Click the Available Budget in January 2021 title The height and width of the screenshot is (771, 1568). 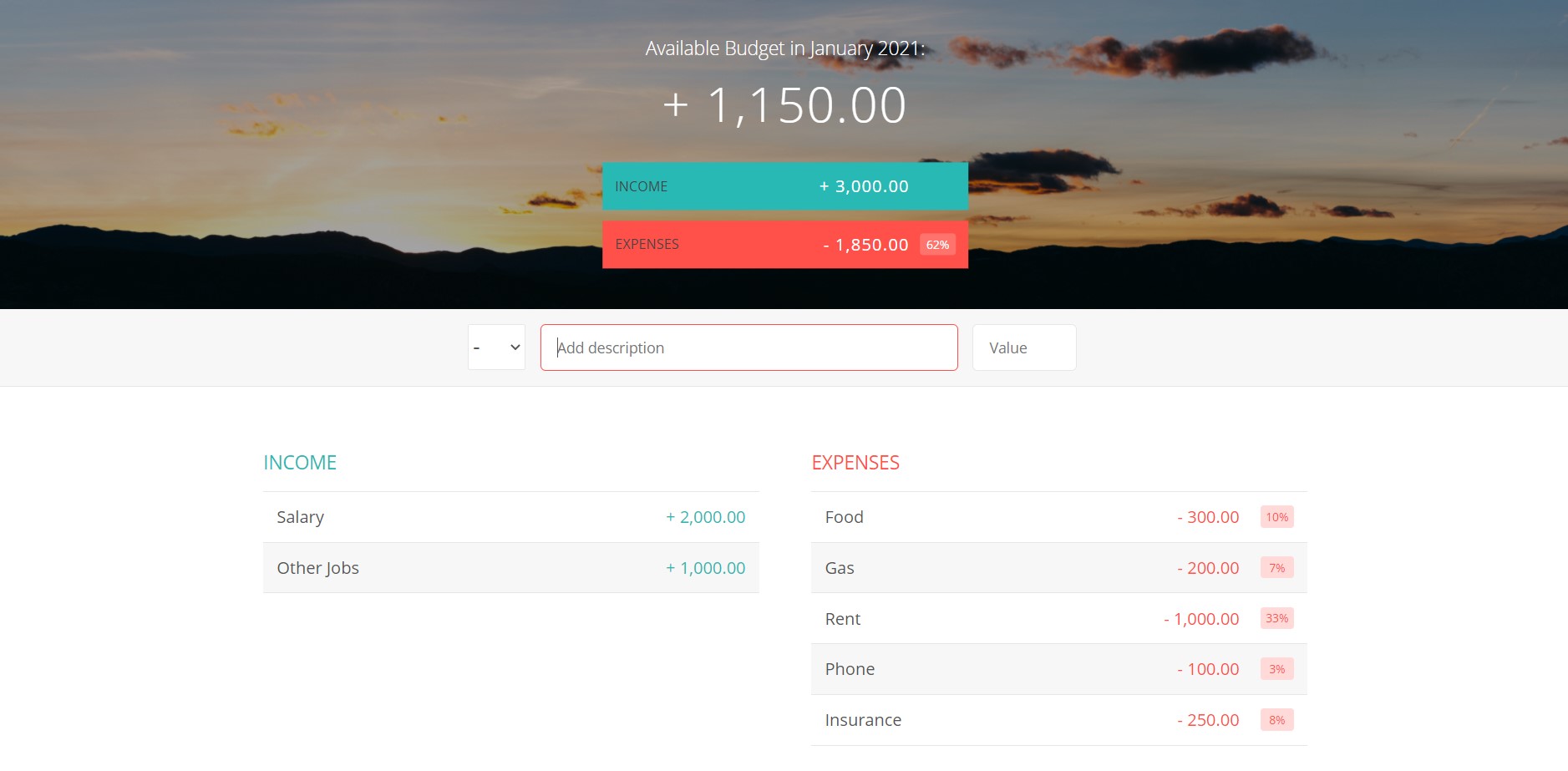click(x=784, y=48)
